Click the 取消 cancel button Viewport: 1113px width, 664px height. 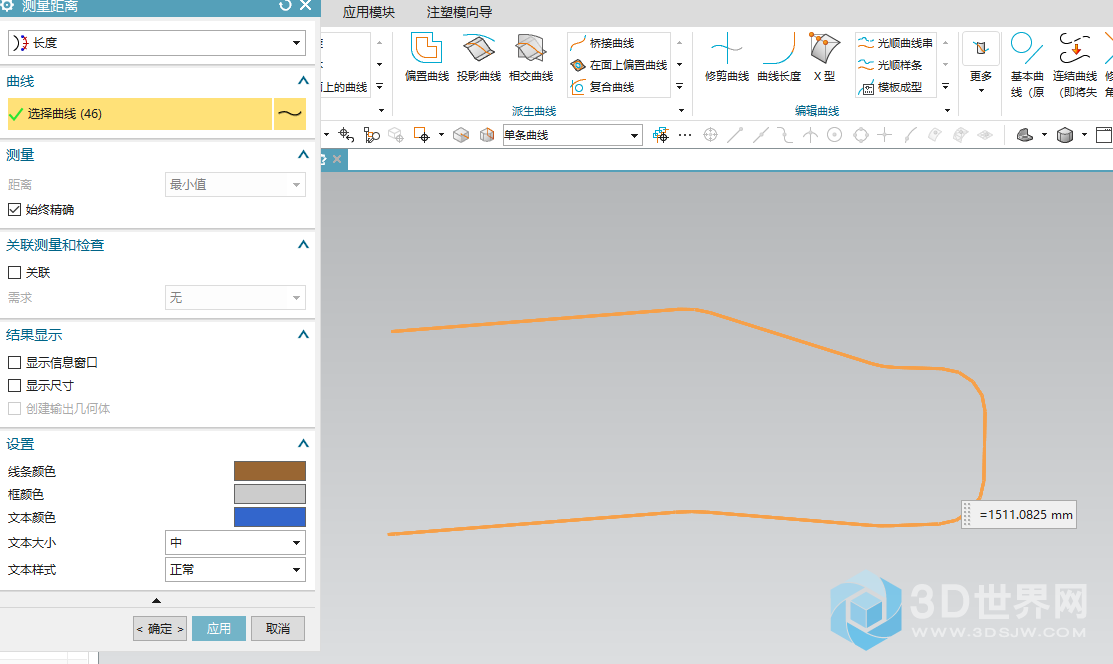(278, 628)
